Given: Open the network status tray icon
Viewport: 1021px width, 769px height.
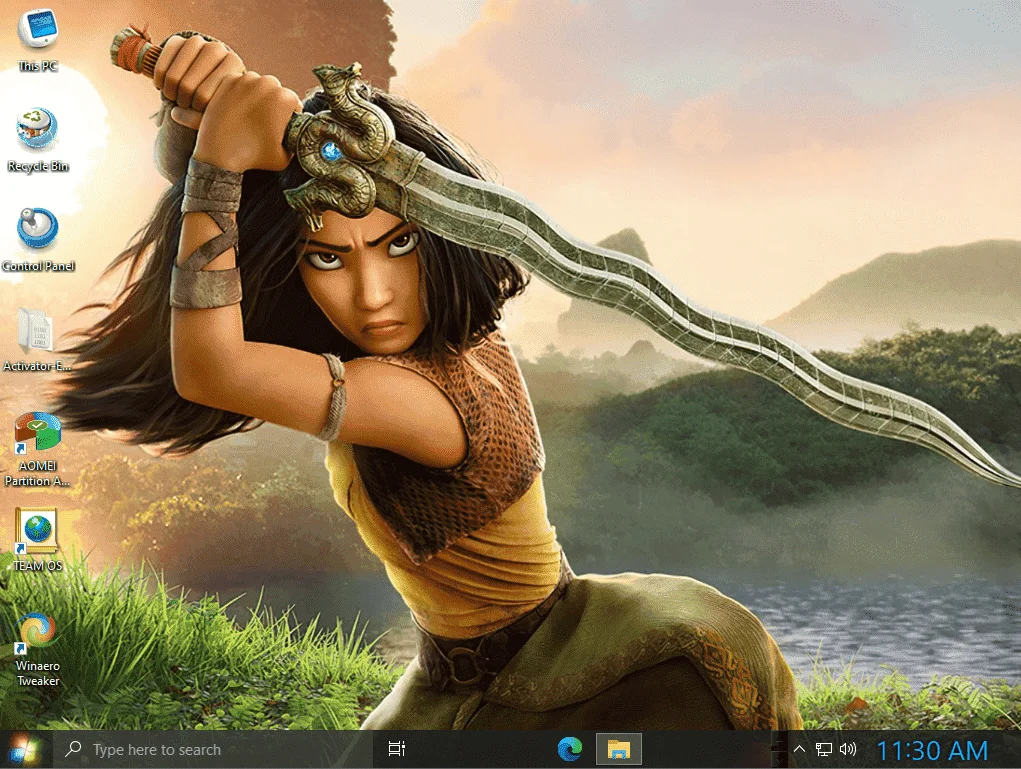Looking at the screenshot, I should 824,749.
